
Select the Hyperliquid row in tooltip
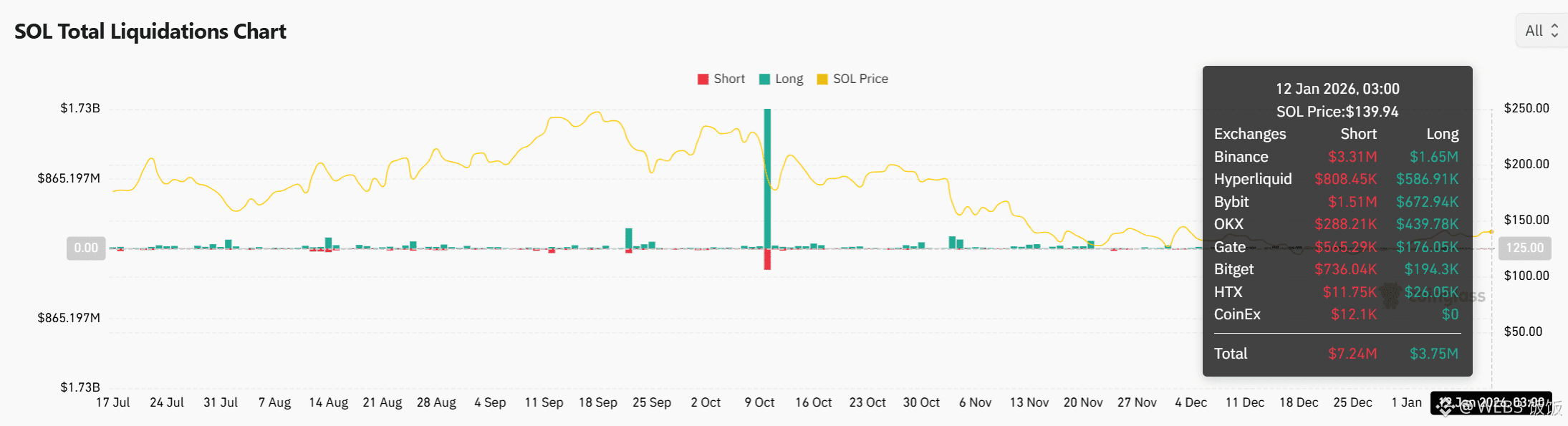pos(1253,179)
